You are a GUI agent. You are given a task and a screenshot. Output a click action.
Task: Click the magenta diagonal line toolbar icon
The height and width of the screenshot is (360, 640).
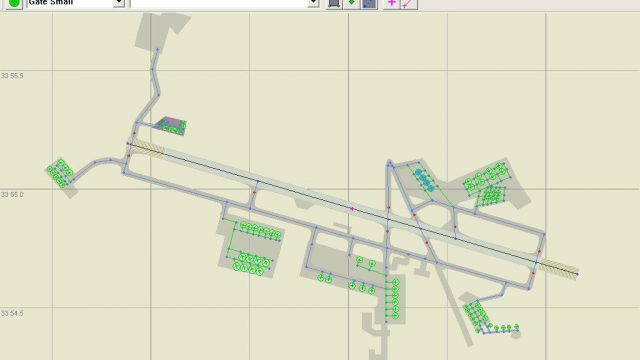pos(408,3)
